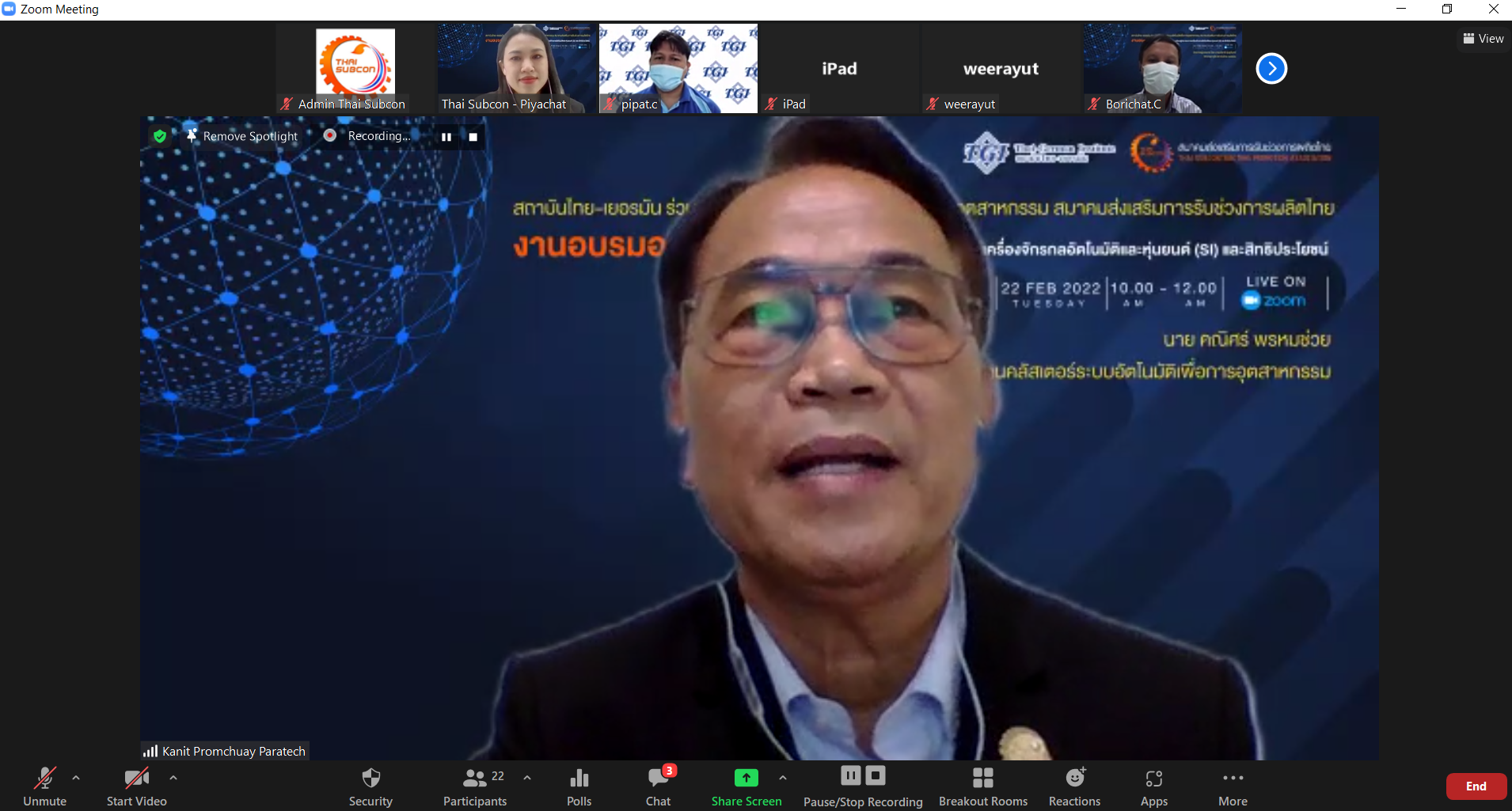Open the More menu

(1233, 786)
